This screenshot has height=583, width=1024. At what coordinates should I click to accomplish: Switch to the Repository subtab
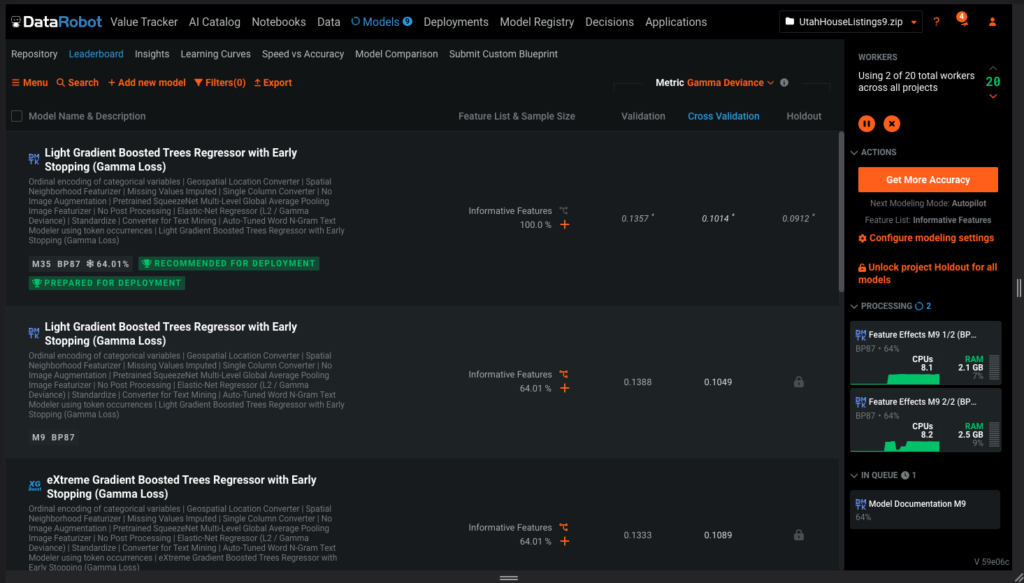(34, 54)
